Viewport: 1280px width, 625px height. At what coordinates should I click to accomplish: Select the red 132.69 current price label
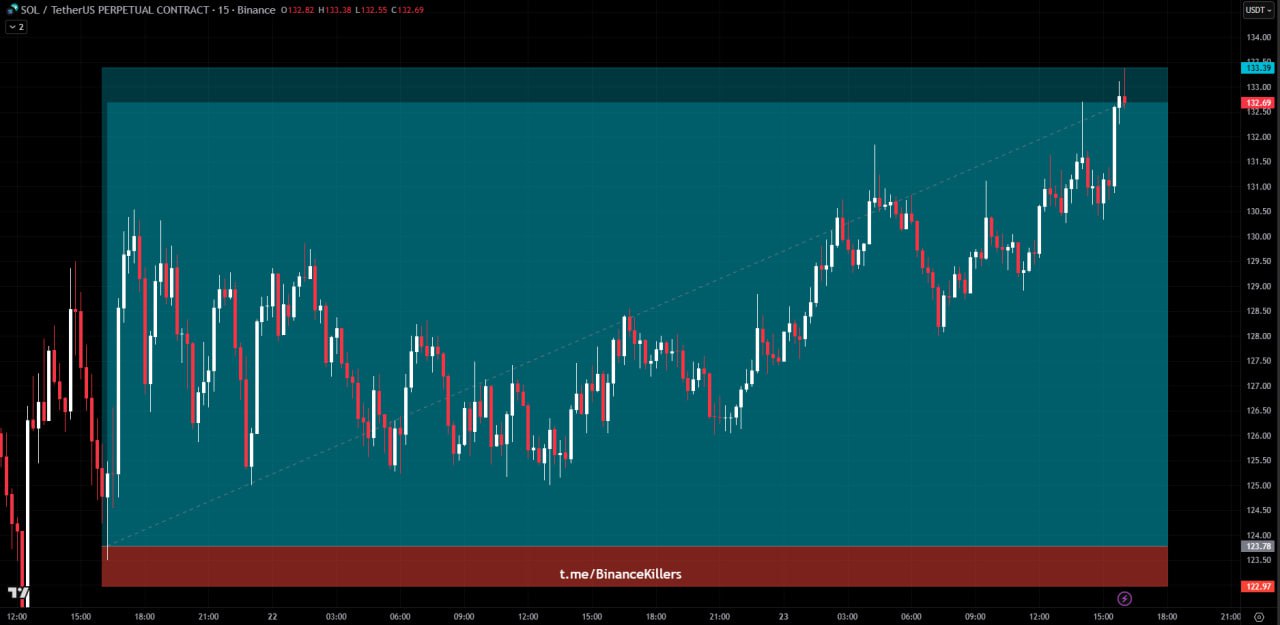tap(1256, 103)
